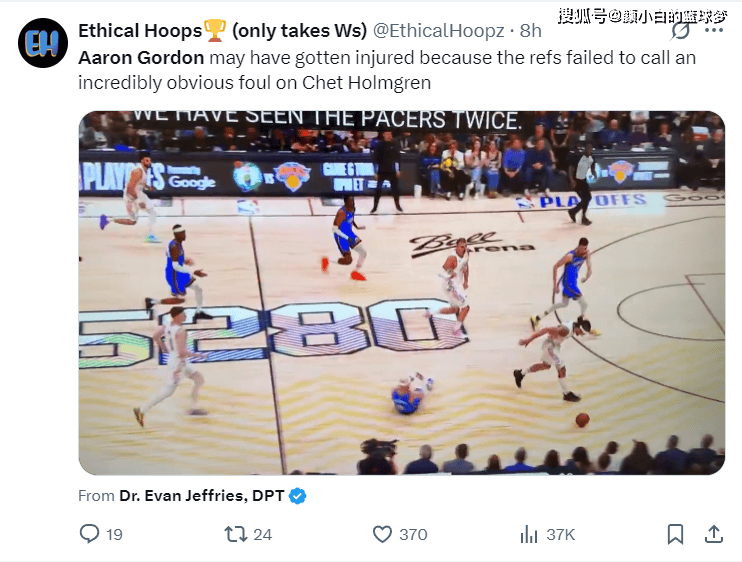This screenshot has width=742, height=562.
Task: Bookmark this tweet
Action: point(675,535)
